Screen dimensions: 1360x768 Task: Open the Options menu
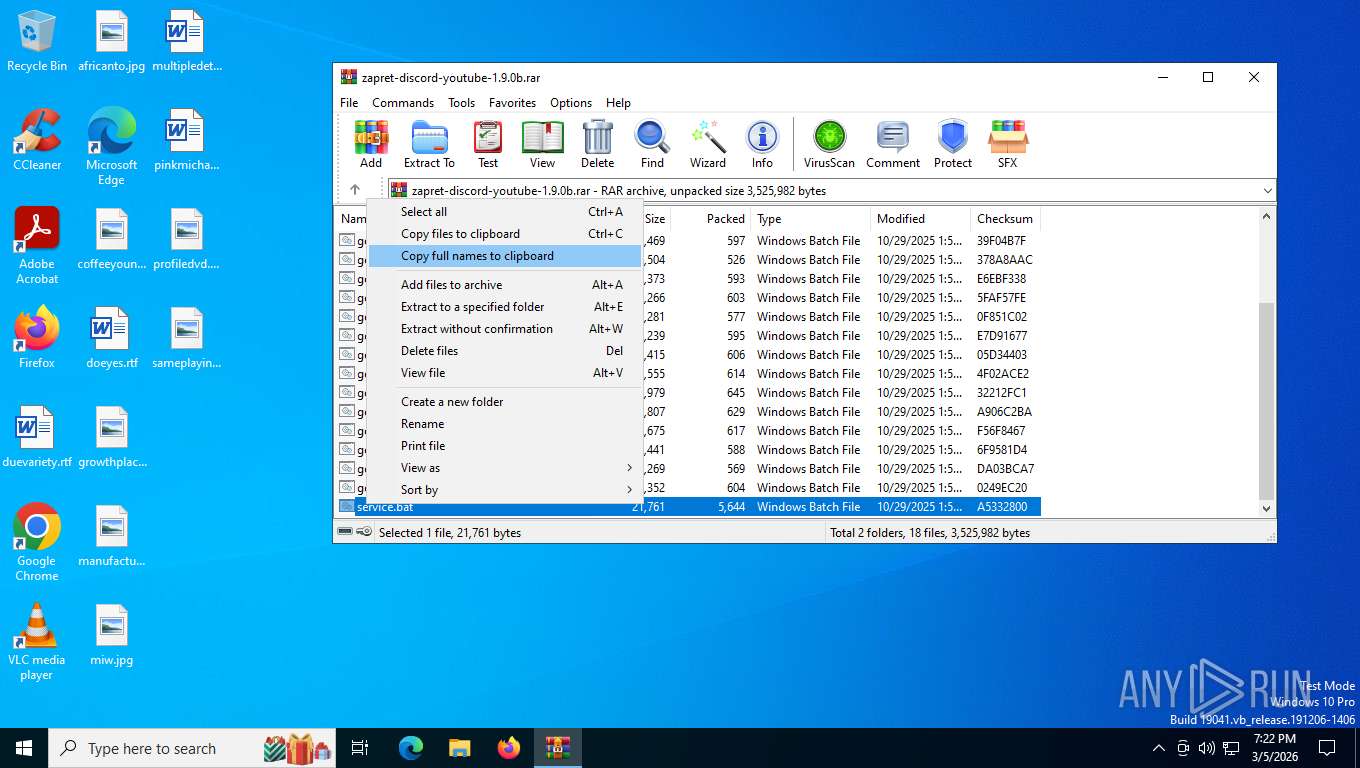point(571,102)
